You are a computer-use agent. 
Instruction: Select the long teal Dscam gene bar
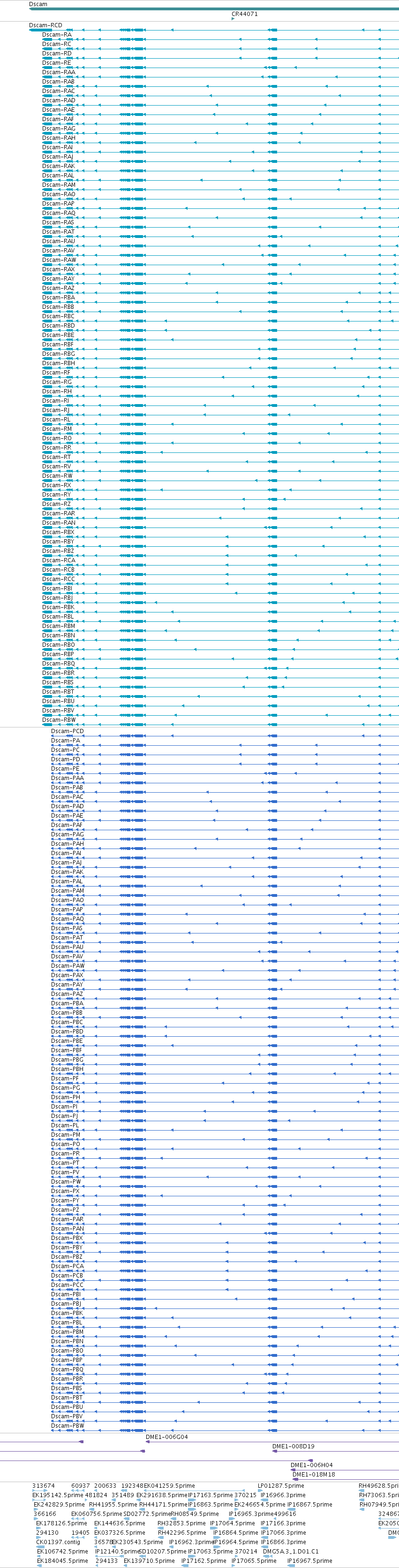coord(214,9)
